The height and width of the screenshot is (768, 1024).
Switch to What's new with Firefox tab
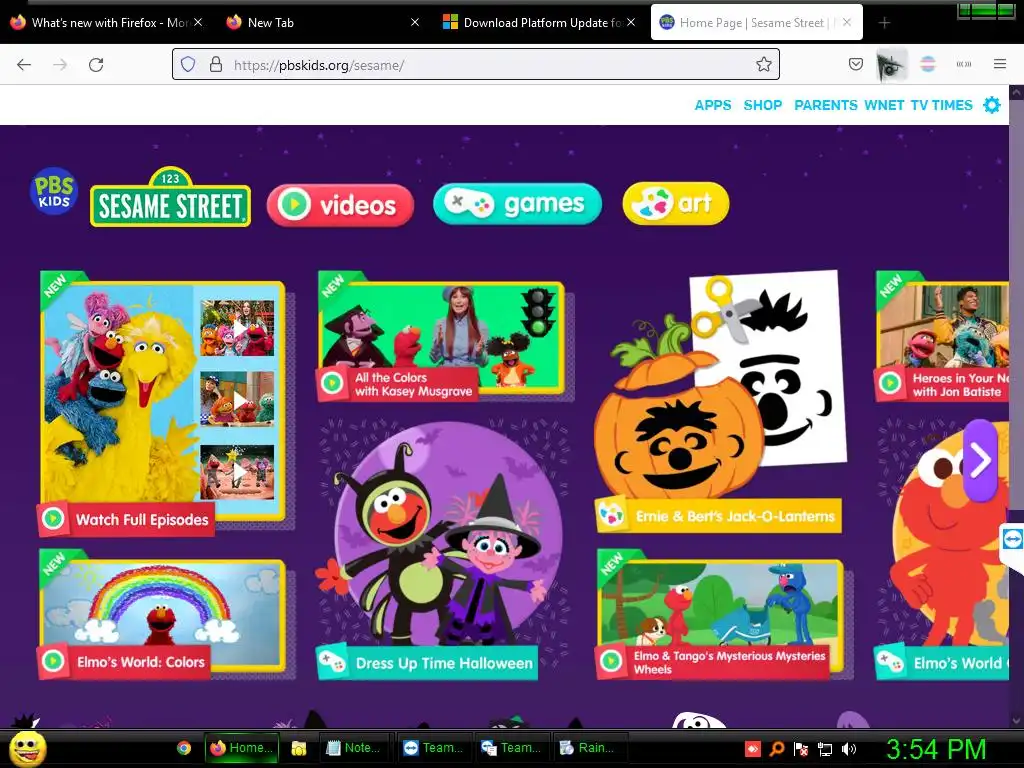pyautogui.click(x=106, y=23)
